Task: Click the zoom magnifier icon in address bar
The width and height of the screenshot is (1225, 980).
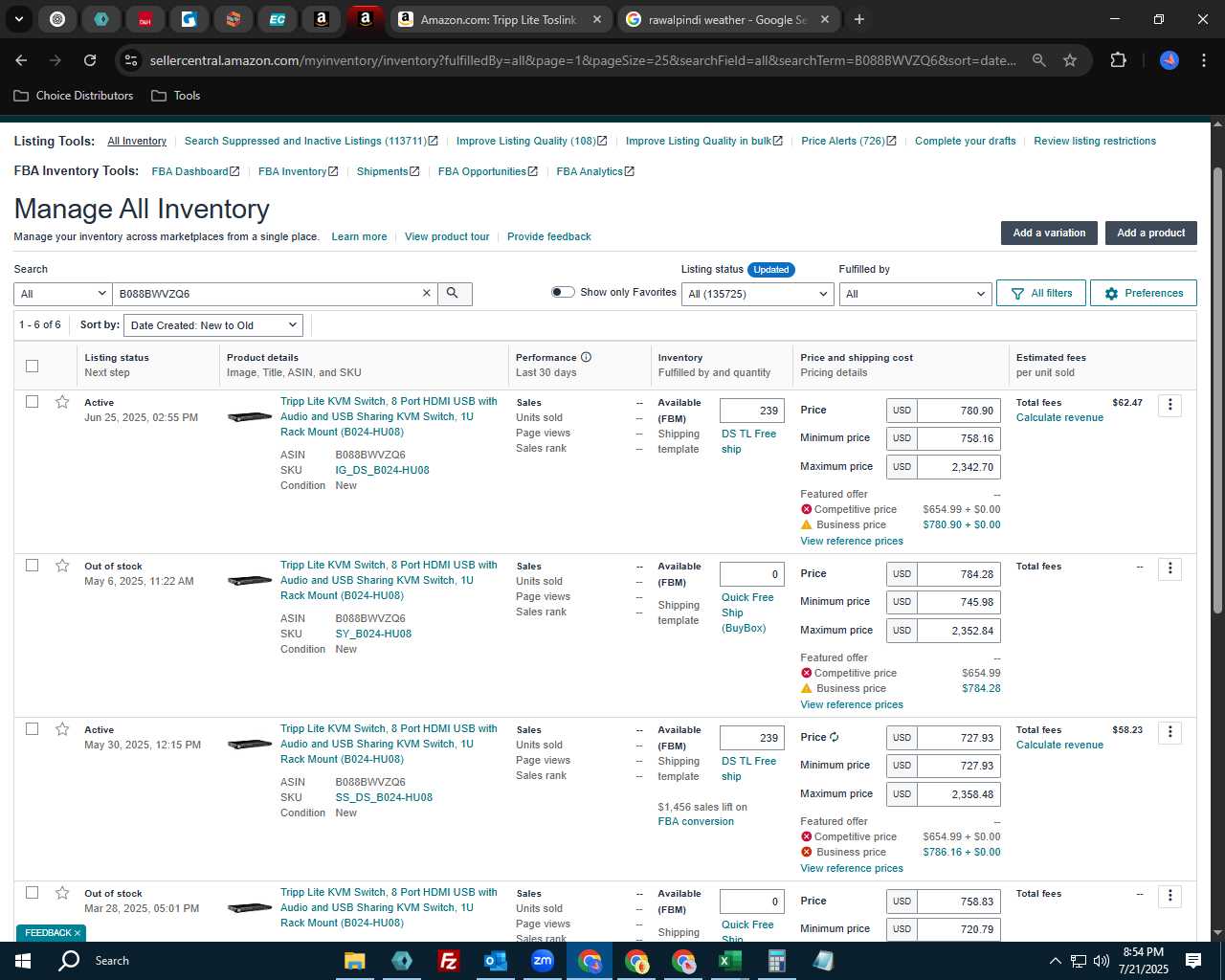Action: coord(1038,60)
